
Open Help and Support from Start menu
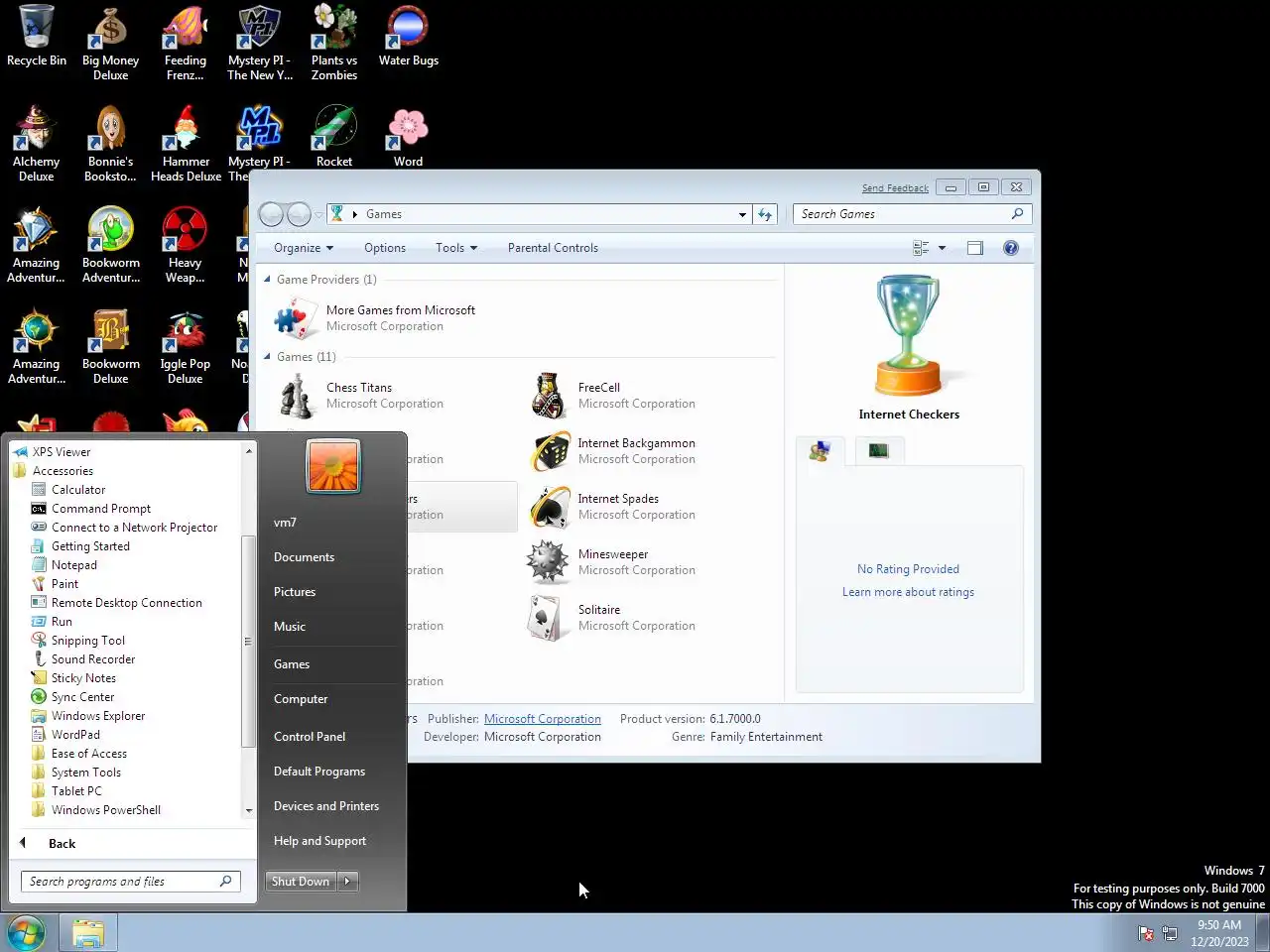click(x=319, y=841)
